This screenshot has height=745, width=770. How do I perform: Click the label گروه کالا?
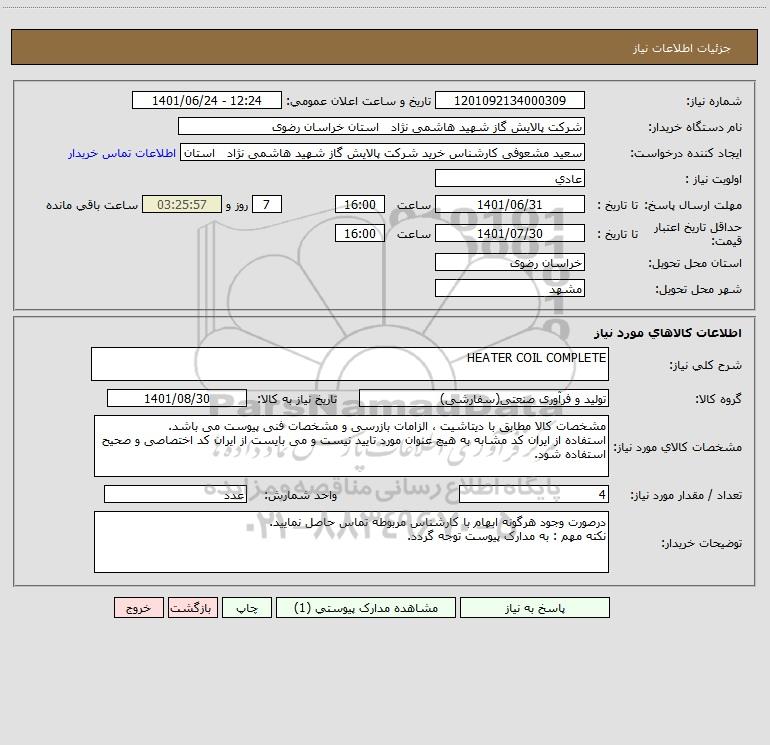click(x=718, y=399)
